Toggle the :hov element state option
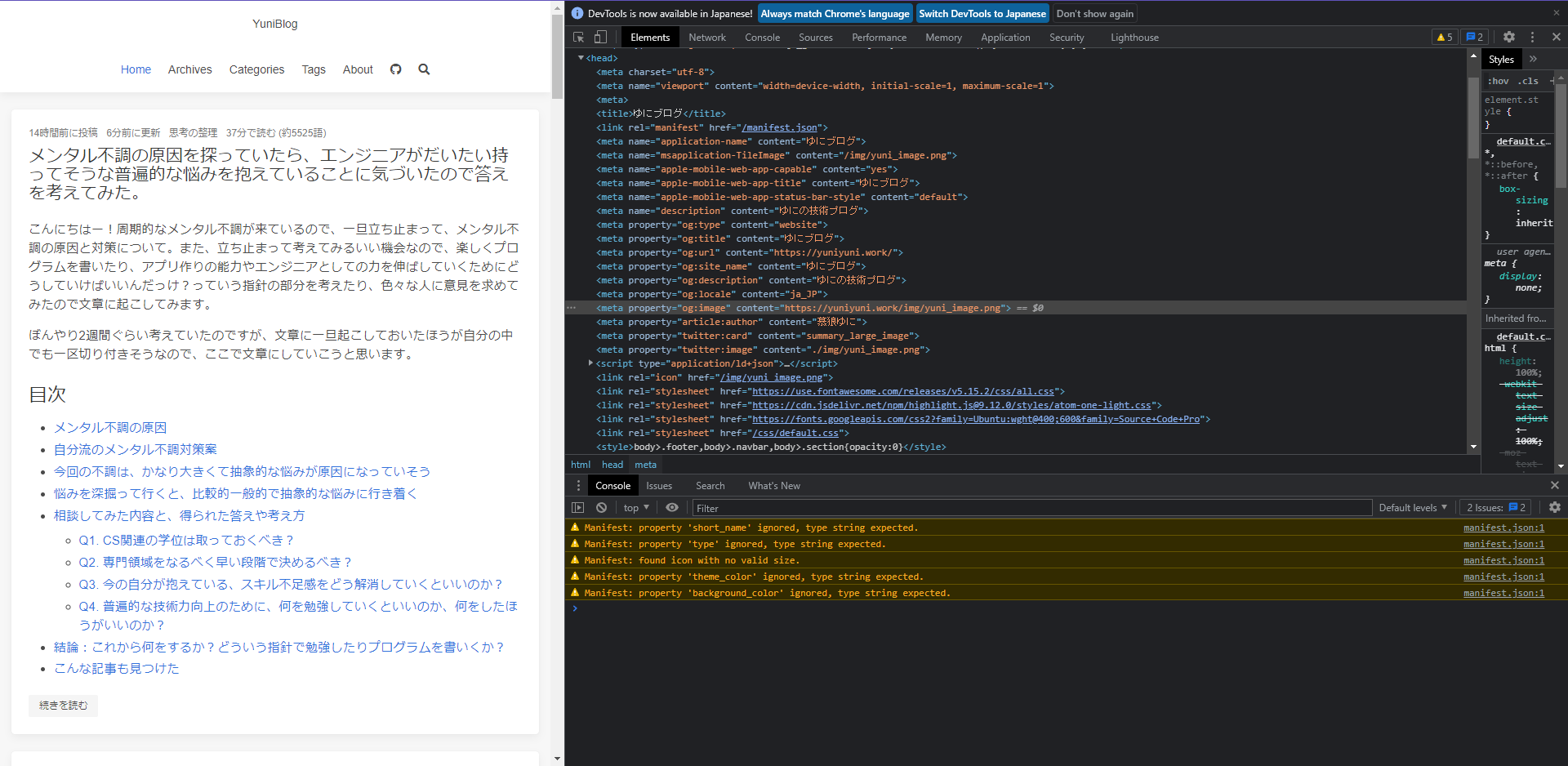 point(1498,81)
